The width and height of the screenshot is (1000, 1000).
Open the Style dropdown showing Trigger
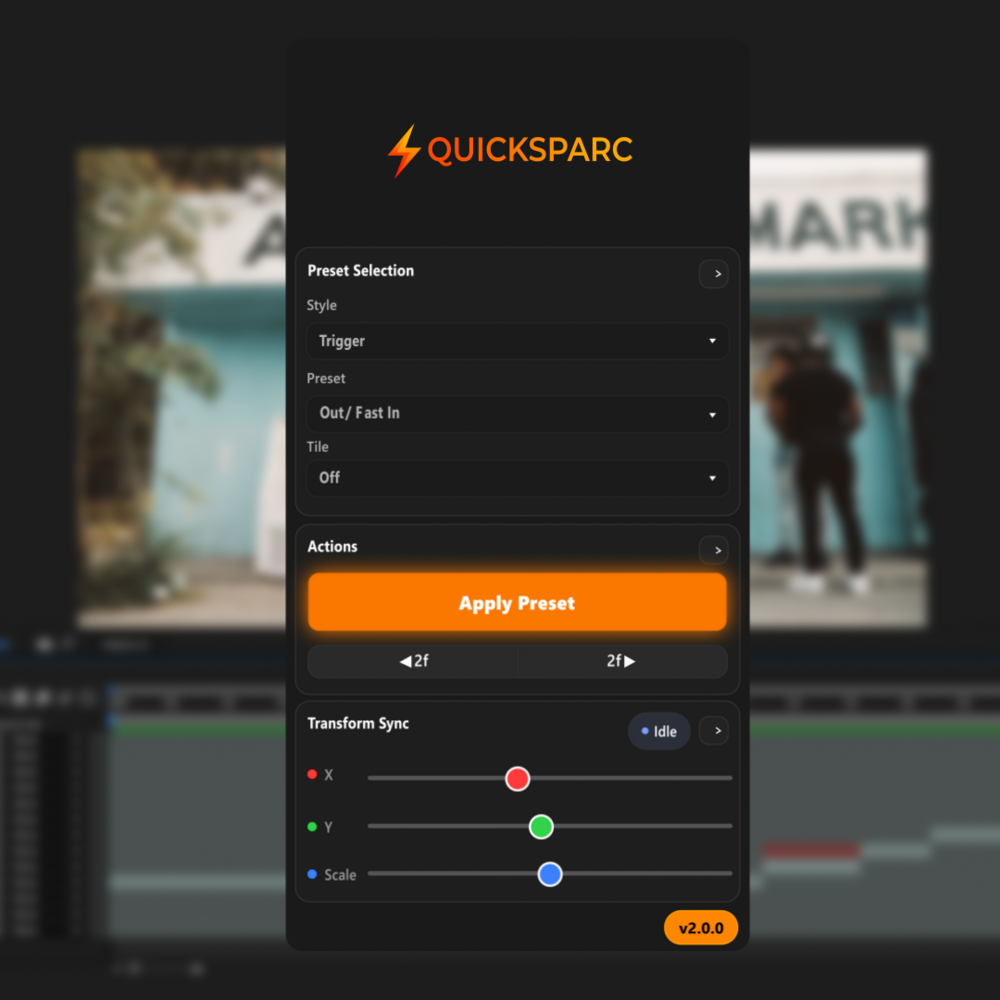[x=517, y=341]
